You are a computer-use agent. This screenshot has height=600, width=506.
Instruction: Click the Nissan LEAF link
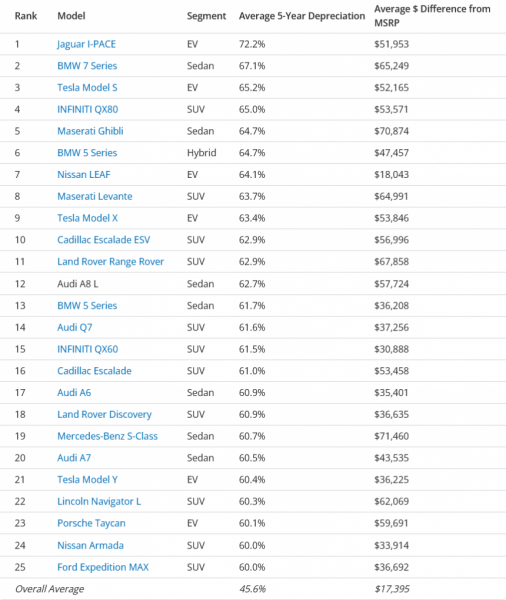(x=84, y=175)
